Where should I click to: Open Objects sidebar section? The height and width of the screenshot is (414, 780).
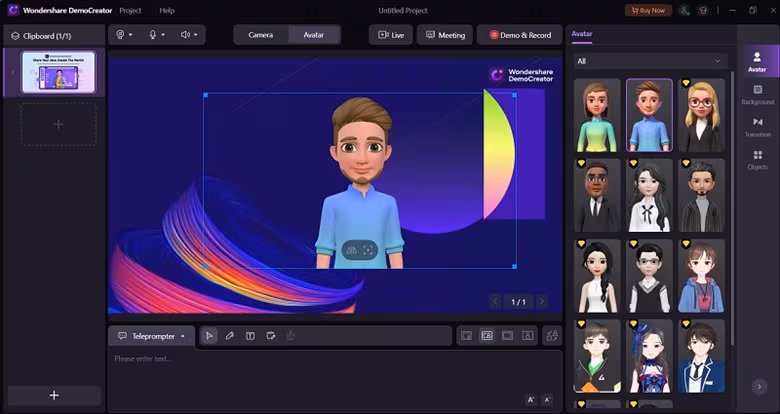(x=758, y=160)
